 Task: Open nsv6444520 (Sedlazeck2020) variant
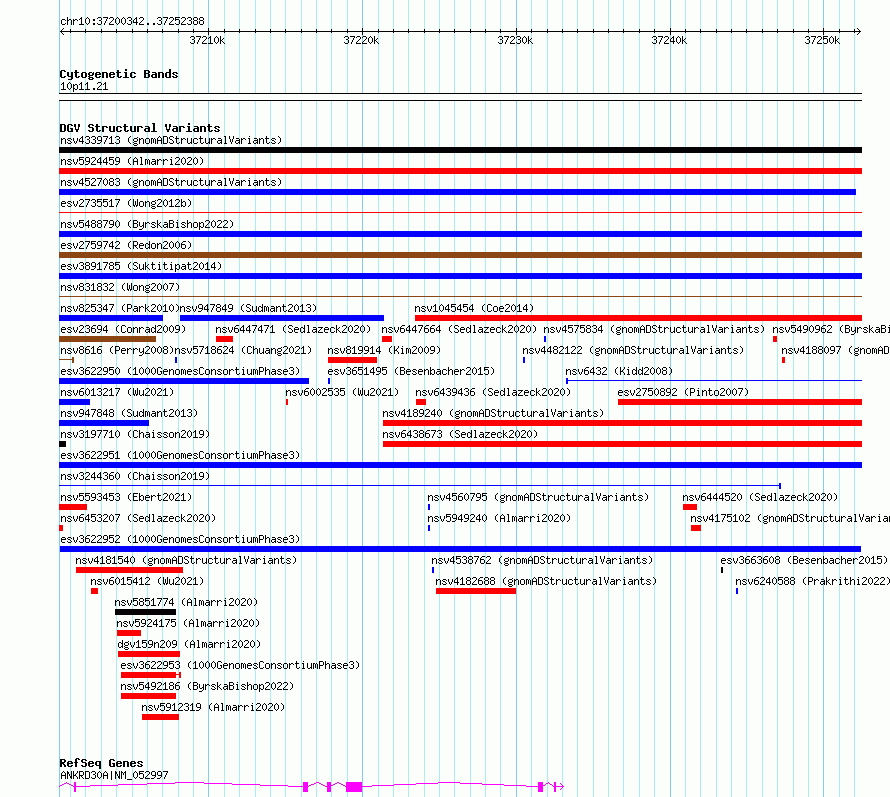(760, 497)
